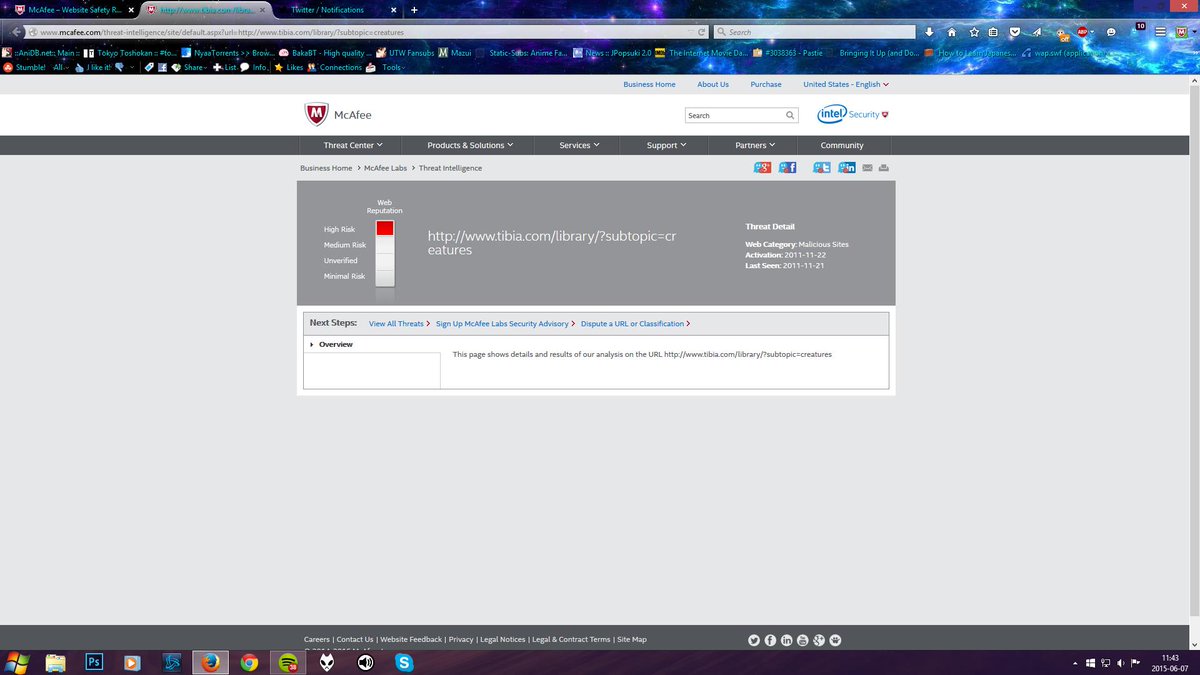Open the About Us link
Viewport: 1200px width, 675px height.
pos(713,84)
